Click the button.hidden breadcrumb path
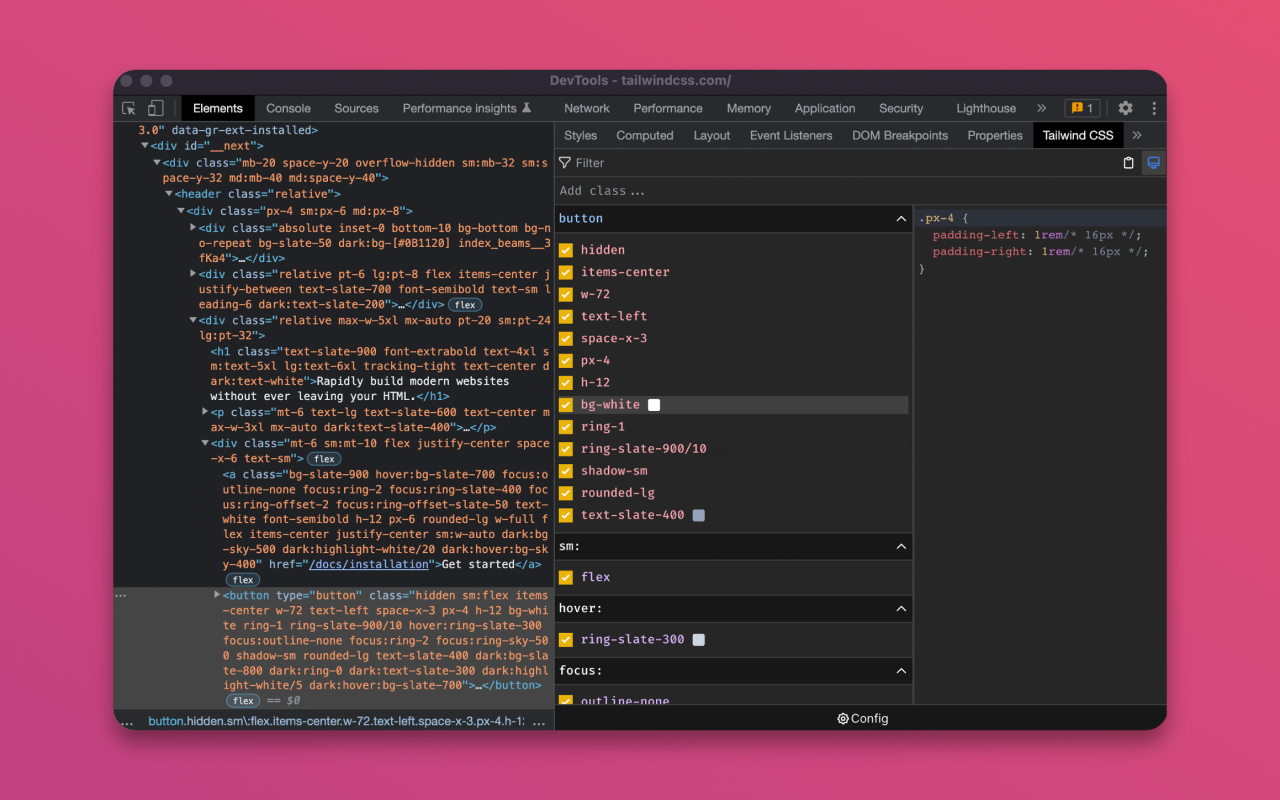This screenshot has width=1280, height=800. 336,721
